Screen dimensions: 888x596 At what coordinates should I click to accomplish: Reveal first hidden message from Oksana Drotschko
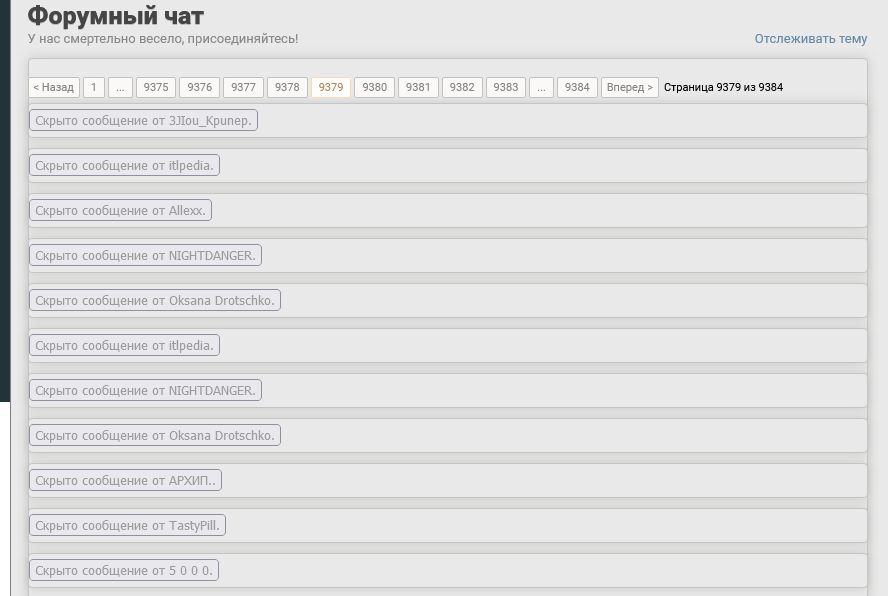(155, 300)
